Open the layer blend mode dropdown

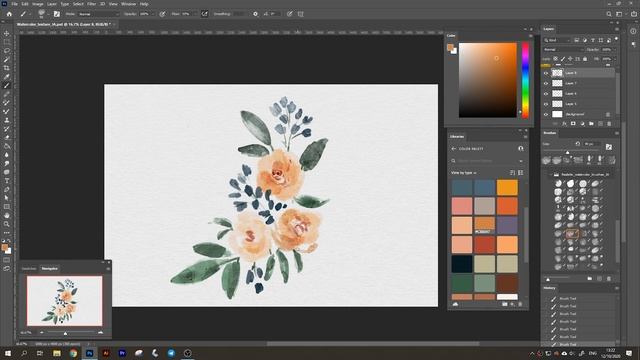tap(563, 49)
